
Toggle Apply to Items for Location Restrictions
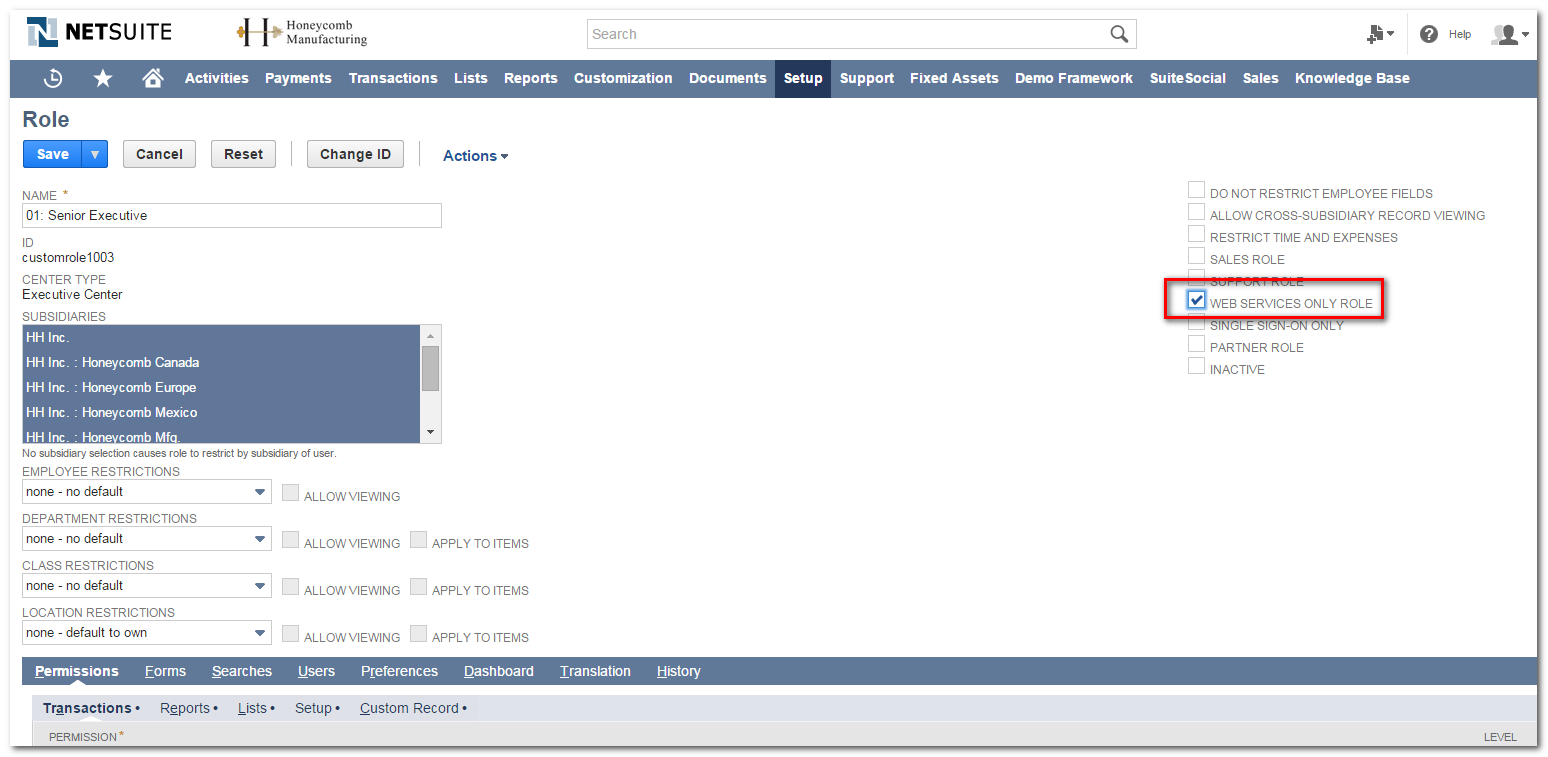point(418,634)
